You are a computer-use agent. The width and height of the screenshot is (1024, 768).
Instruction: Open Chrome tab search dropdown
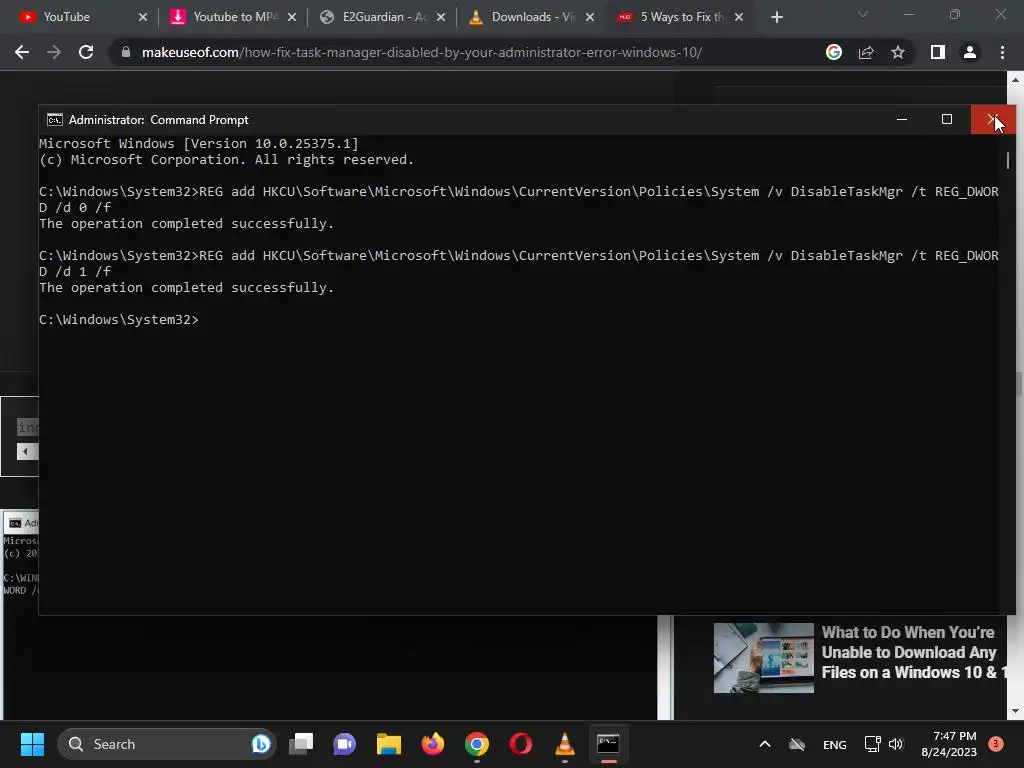click(x=863, y=14)
